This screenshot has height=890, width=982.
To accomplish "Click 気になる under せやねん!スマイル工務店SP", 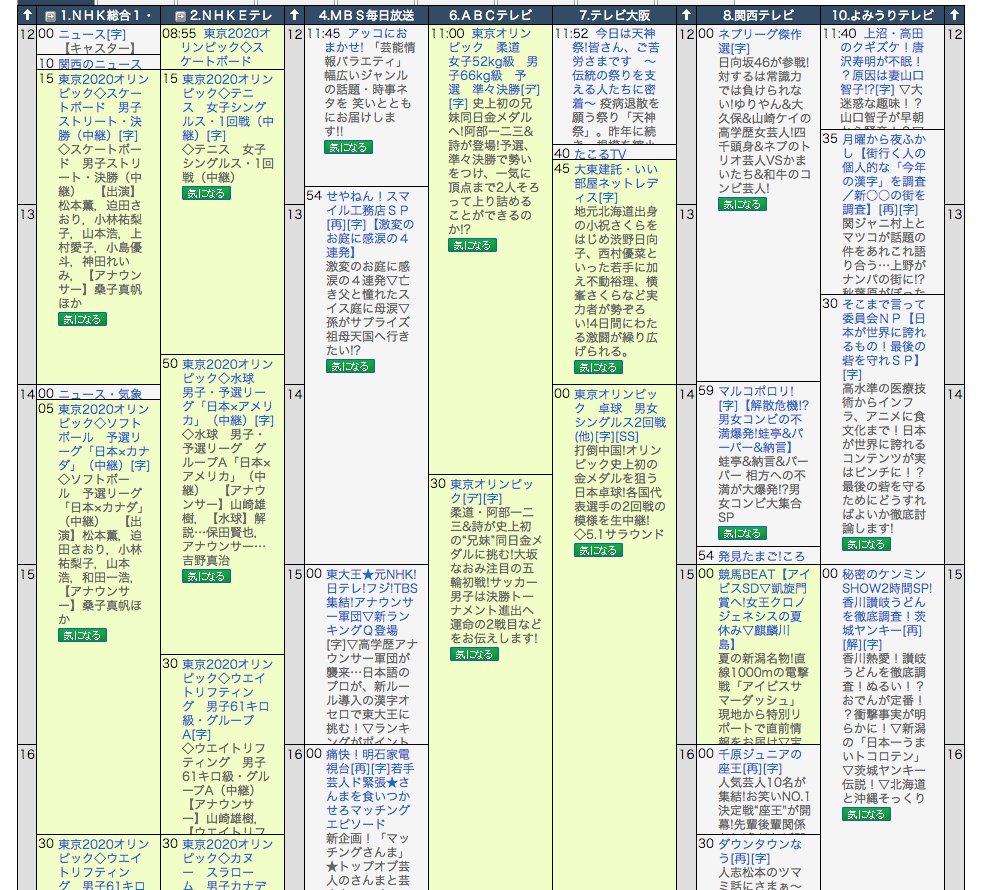I will (350, 366).
